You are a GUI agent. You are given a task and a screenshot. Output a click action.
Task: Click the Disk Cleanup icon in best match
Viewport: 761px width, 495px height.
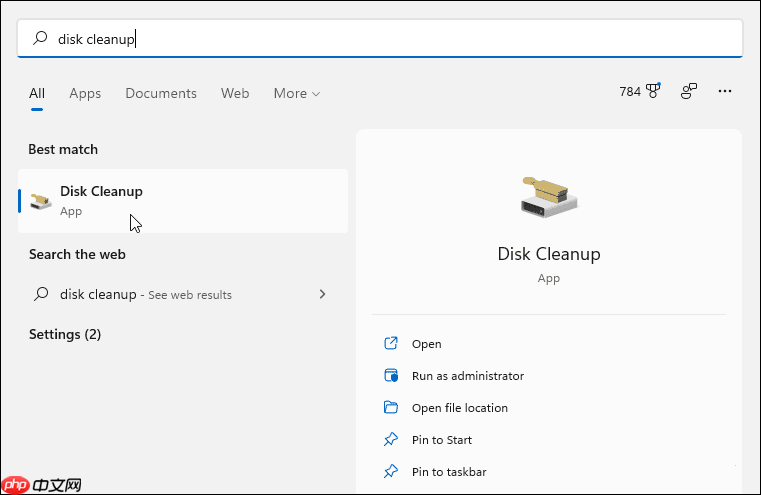41,200
